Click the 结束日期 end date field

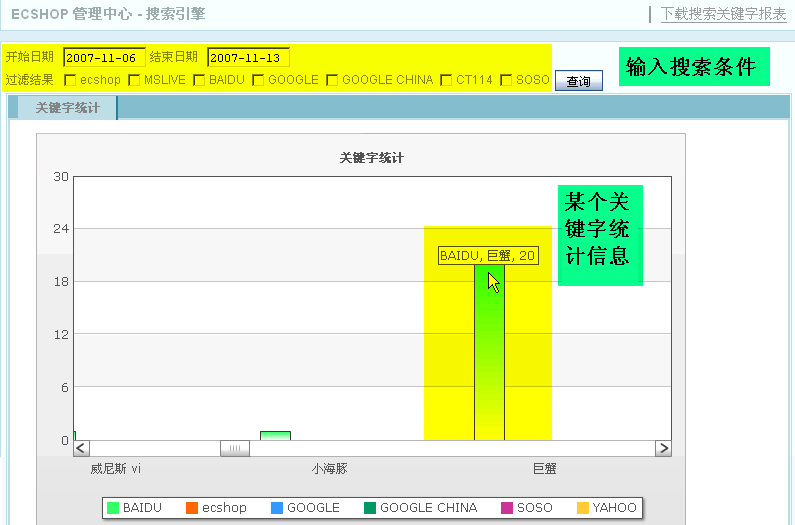click(248, 57)
